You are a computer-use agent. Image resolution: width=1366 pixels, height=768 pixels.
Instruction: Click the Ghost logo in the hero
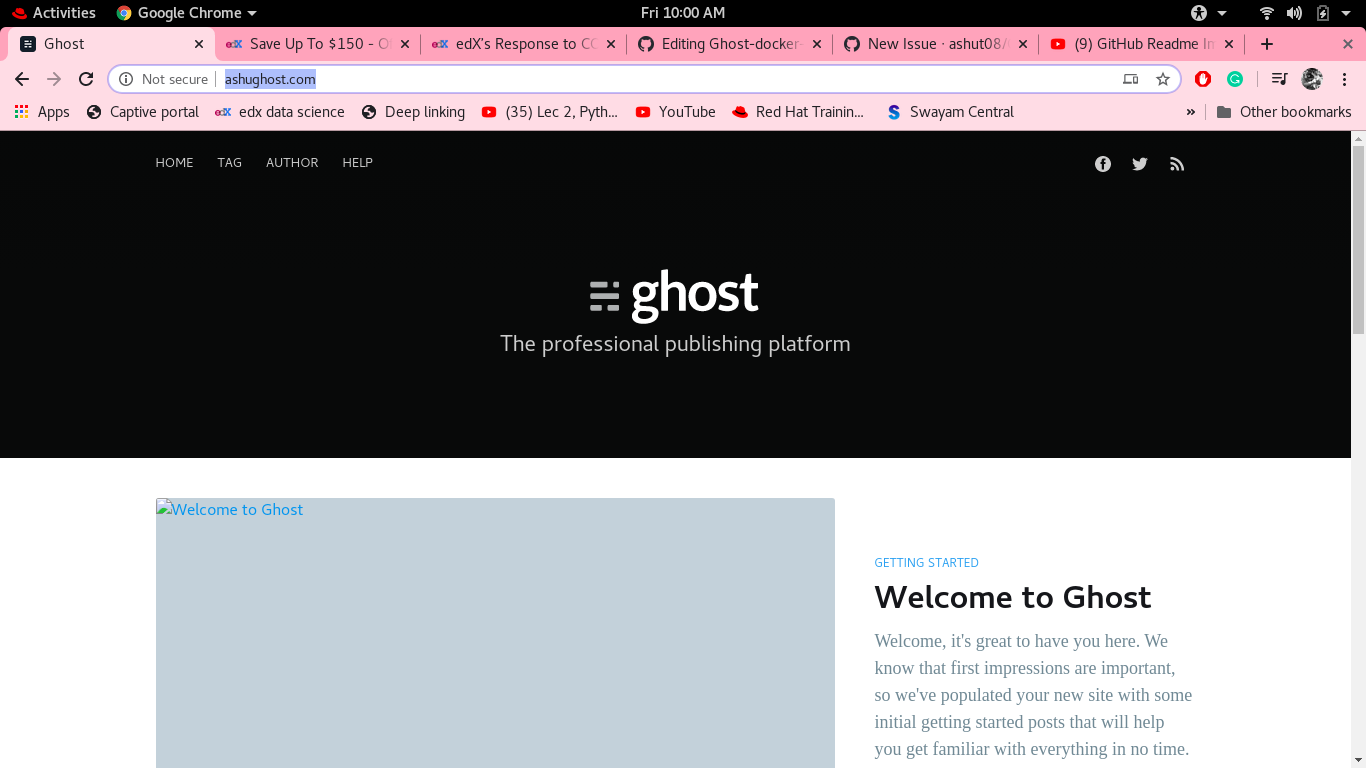tap(674, 294)
